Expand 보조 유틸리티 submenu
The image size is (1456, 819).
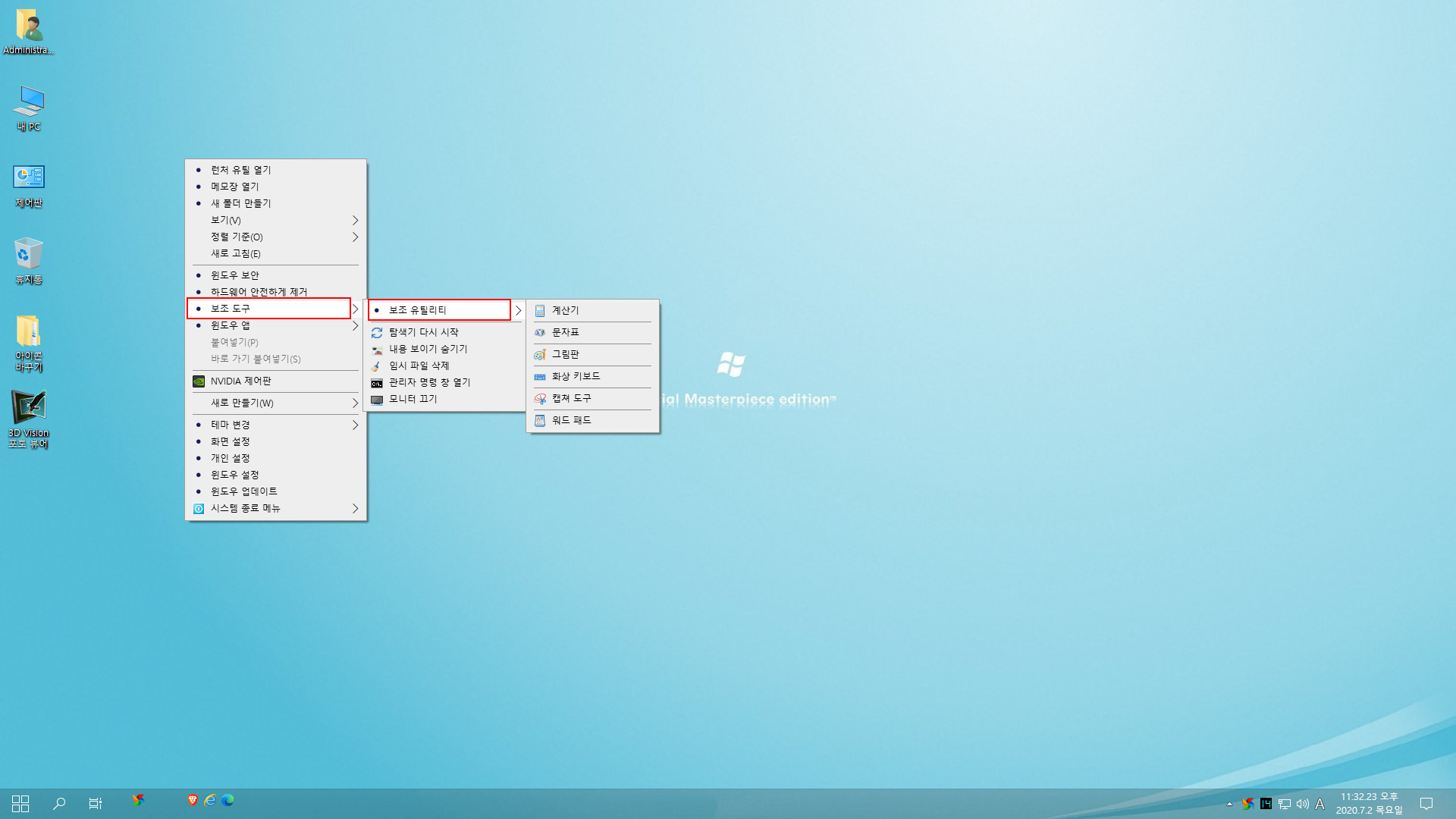pos(445,310)
